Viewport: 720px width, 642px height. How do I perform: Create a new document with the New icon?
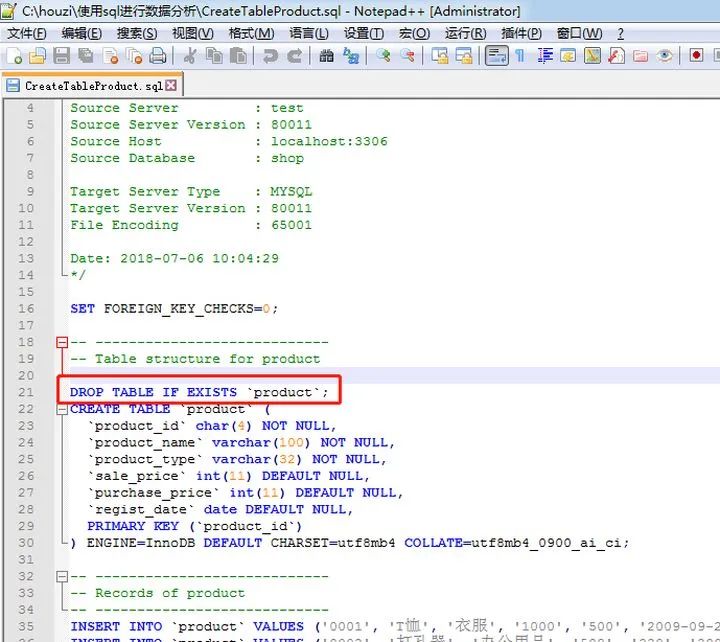tap(14, 56)
